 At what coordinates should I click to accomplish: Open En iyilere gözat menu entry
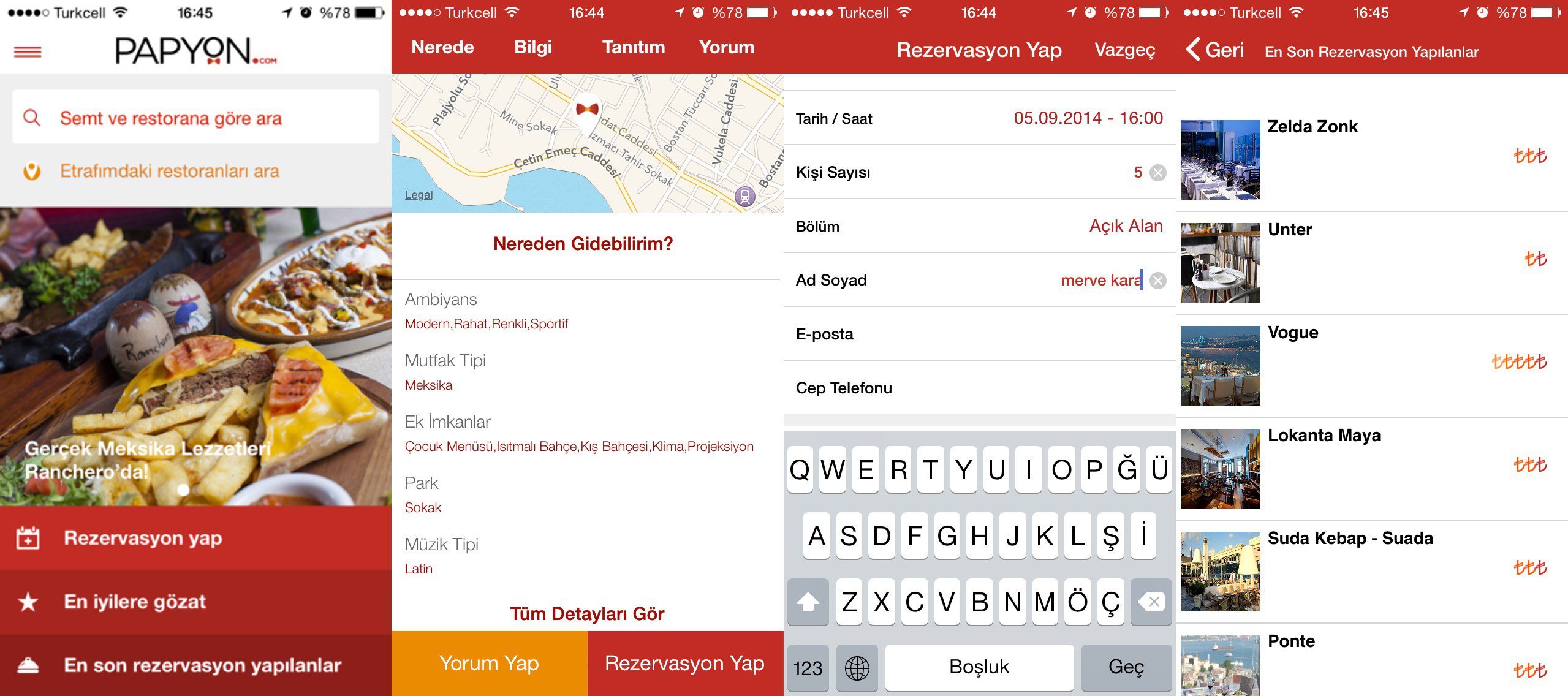coord(195,602)
